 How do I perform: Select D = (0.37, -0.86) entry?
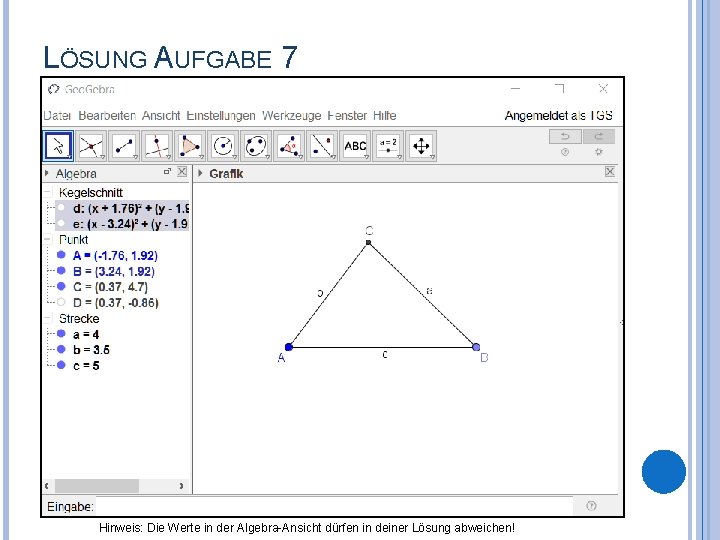click(x=115, y=303)
